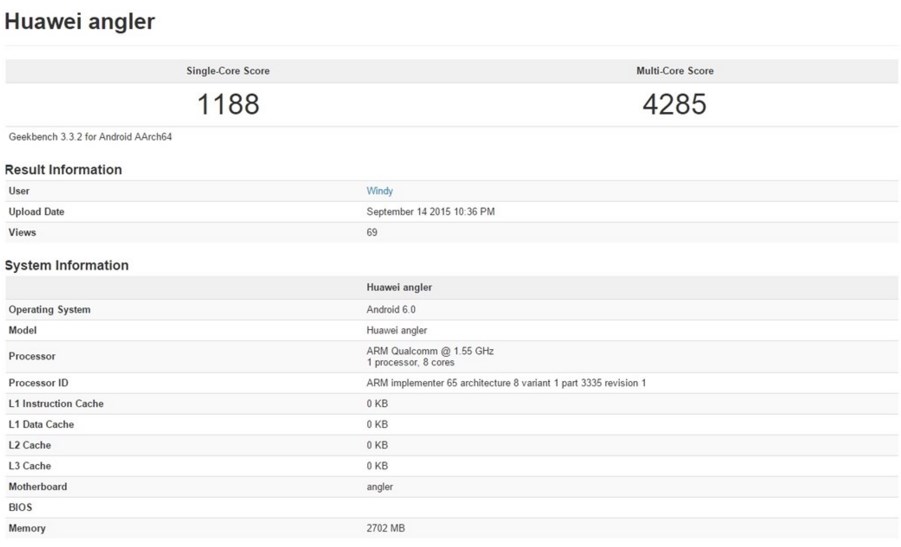Click the Views label
The height and width of the screenshot is (547, 901).
22,232
